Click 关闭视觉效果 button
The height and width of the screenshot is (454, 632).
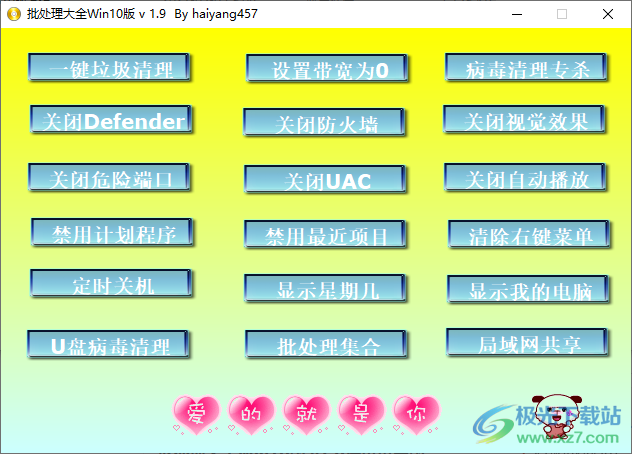click(524, 119)
